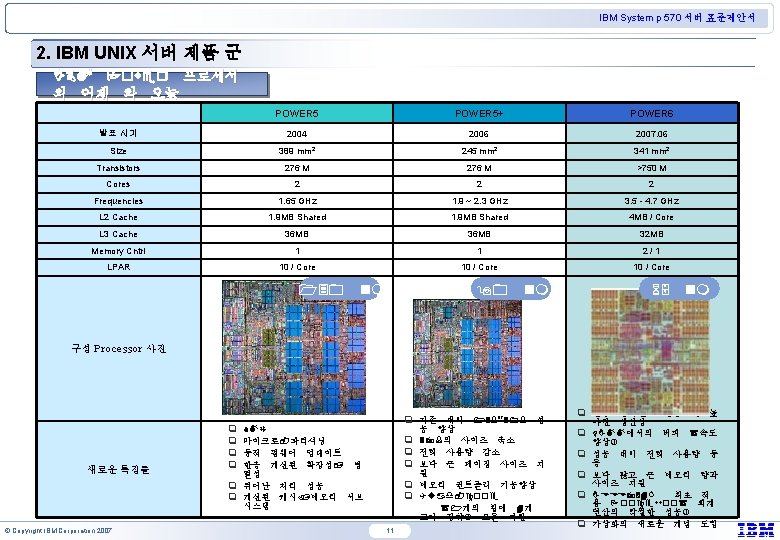Image resolution: width=780 pixels, height=540 pixels.
Task: Click the '2 / 1' memory controller cell
Action: coord(651,251)
